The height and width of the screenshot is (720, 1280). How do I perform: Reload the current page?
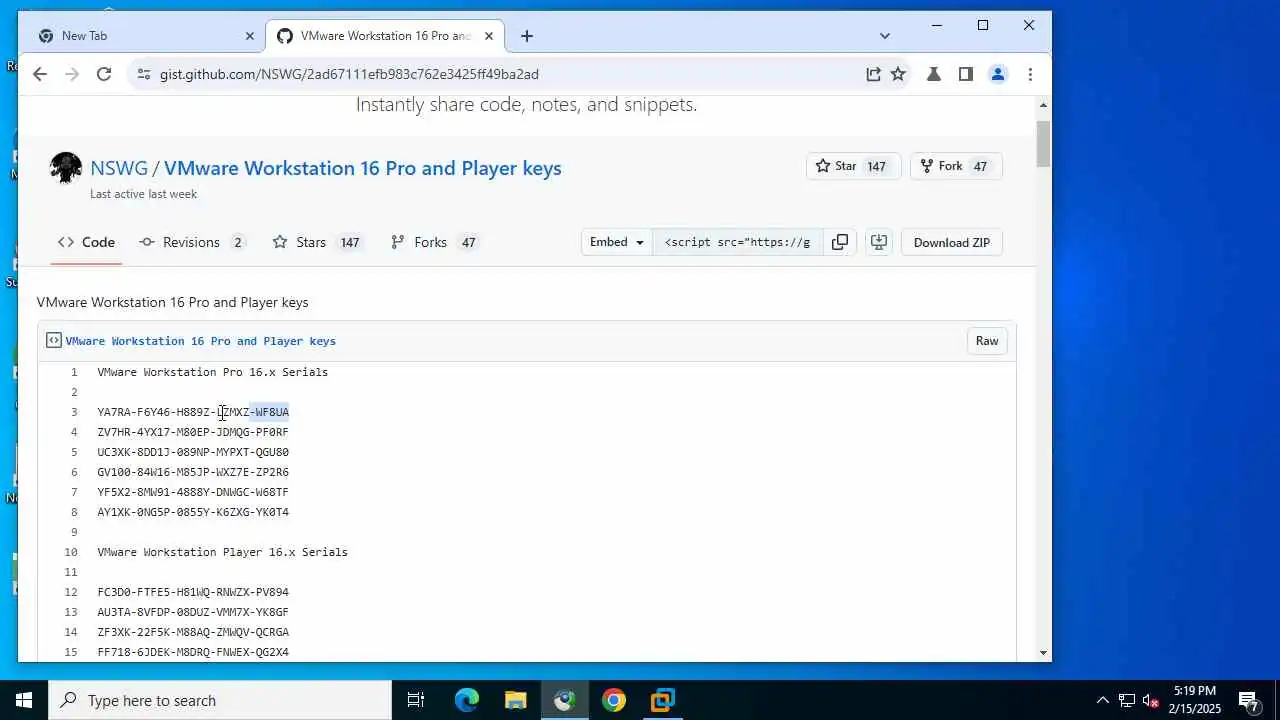click(x=104, y=74)
